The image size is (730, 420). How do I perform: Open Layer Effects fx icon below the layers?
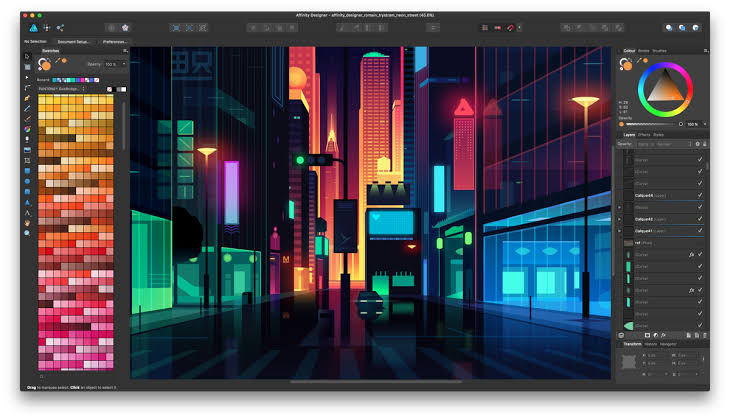(663, 335)
